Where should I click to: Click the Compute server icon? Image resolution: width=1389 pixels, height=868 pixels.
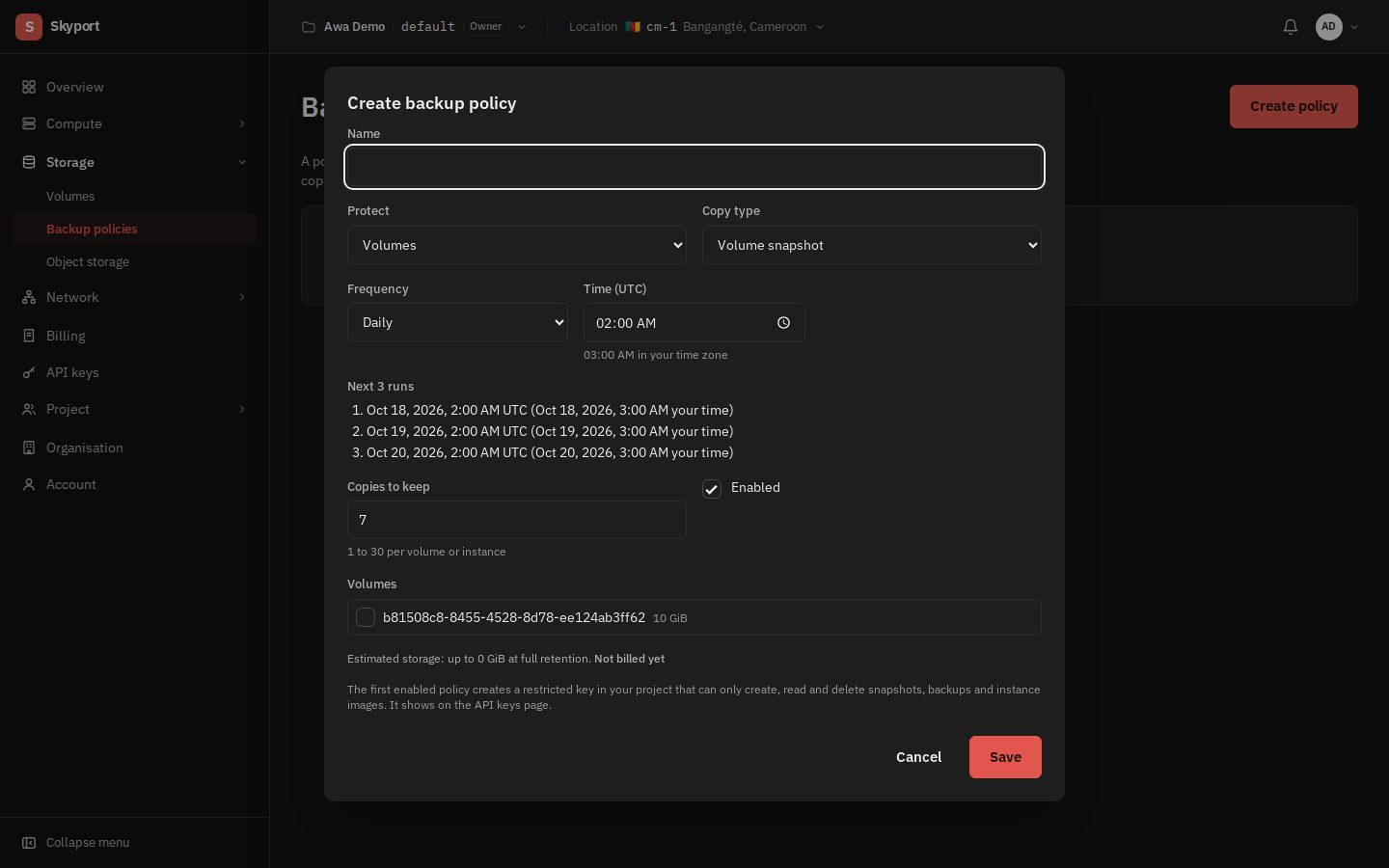click(29, 123)
